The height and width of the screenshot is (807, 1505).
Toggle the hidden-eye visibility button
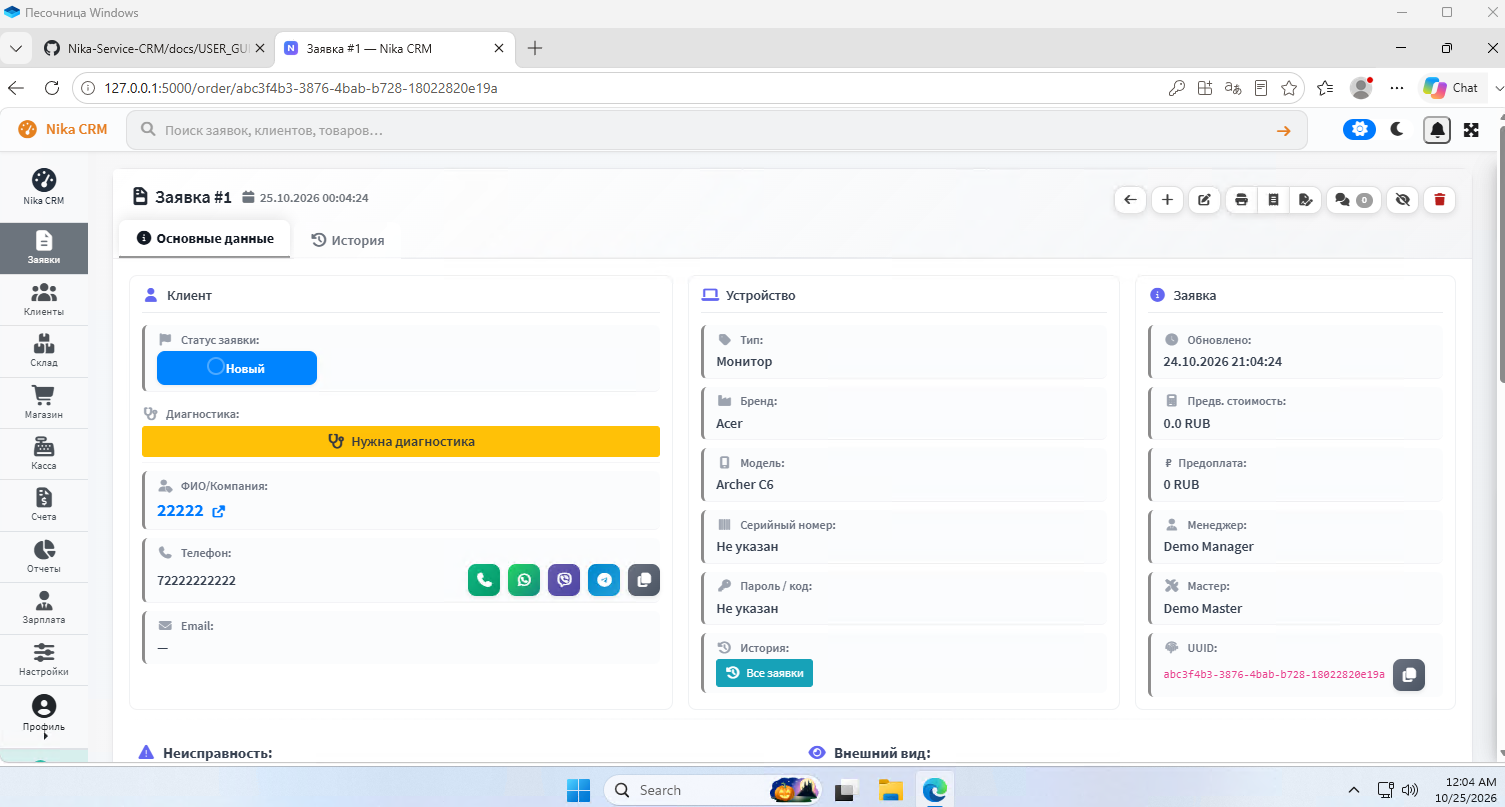pyautogui.click(x=1402, y=199)
